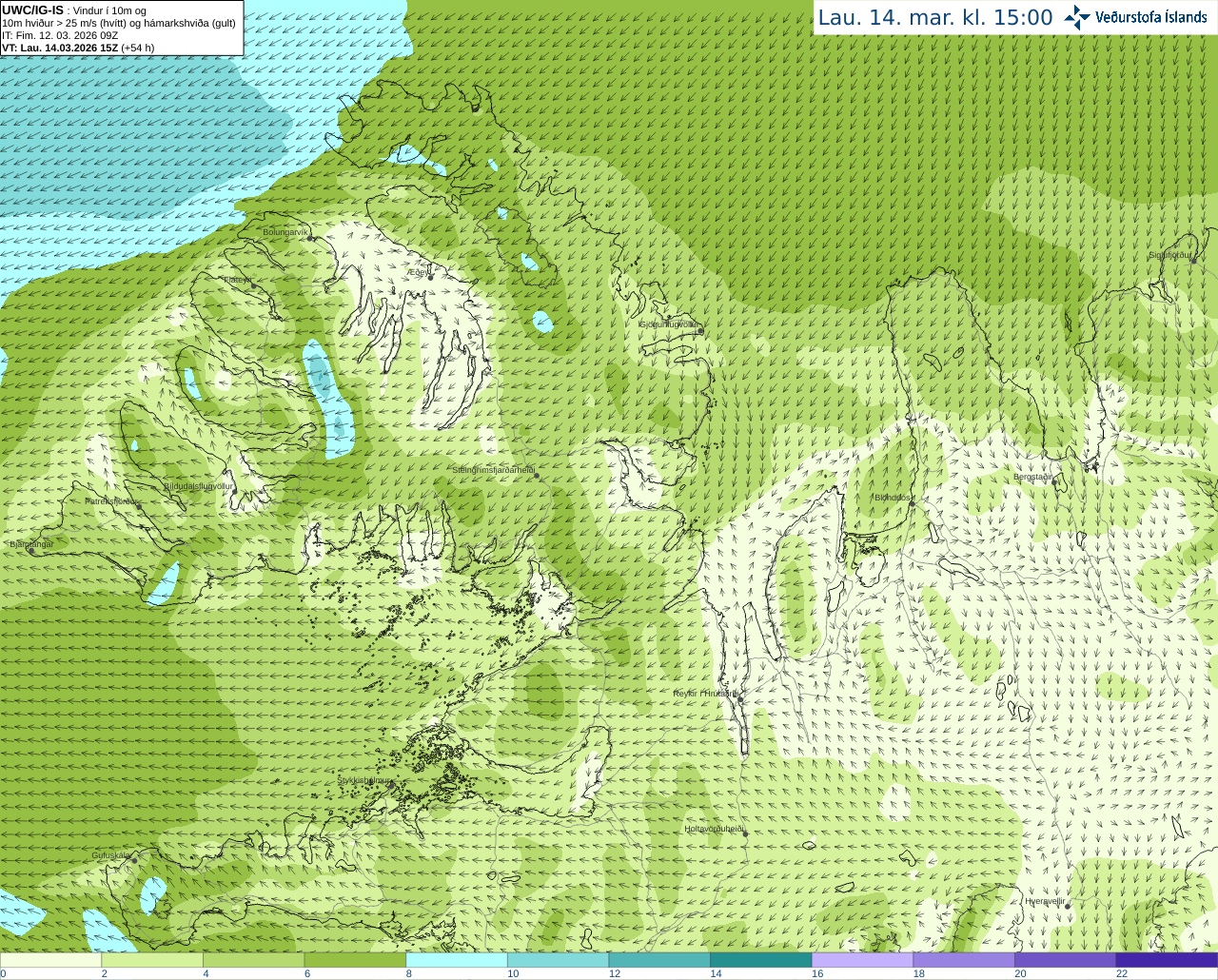The image size is (1218, 980).
Task: Click the station dot at Blönduós
Action: click(912, 503)
